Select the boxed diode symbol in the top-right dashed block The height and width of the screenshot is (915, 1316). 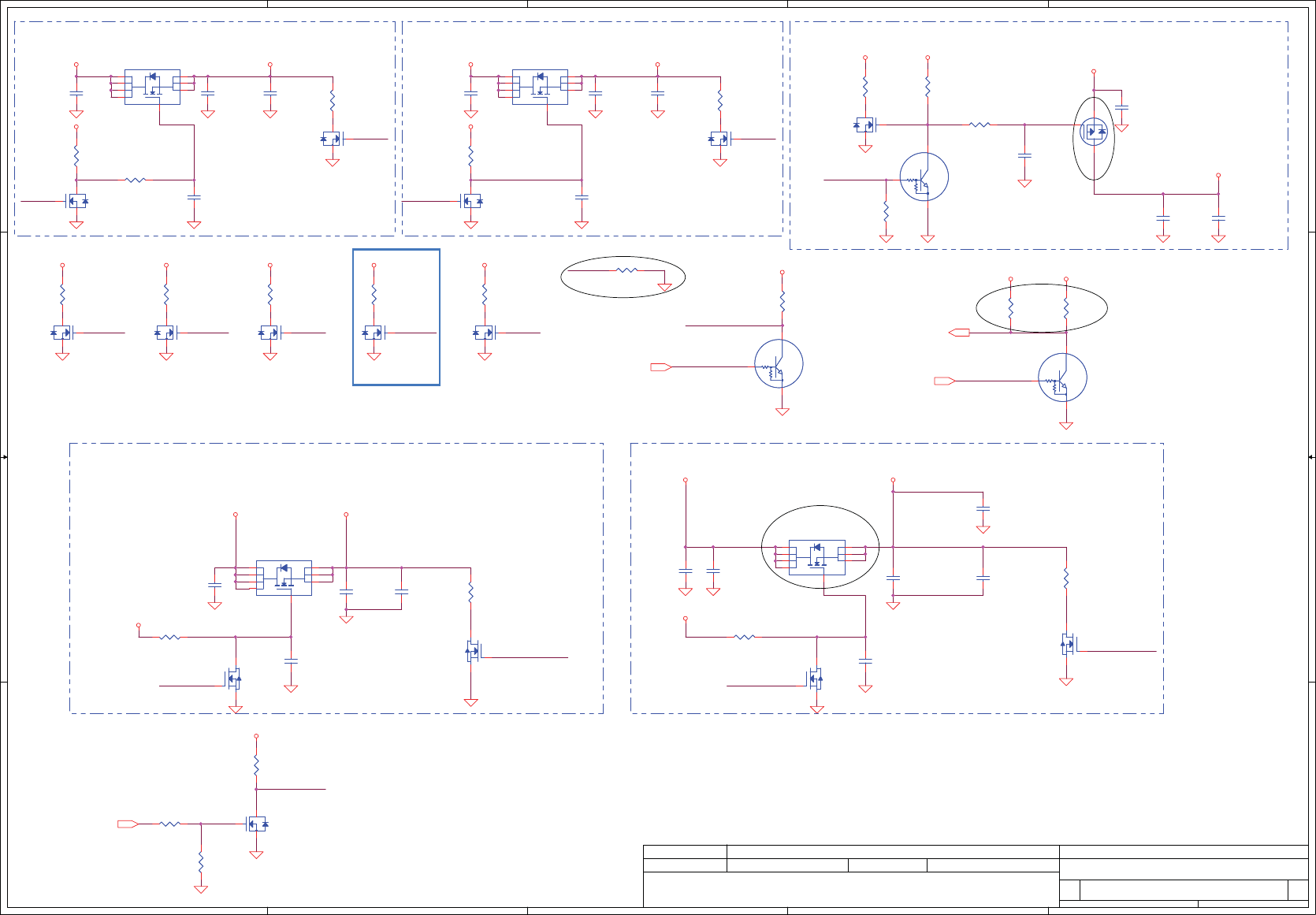click(865, 125)
